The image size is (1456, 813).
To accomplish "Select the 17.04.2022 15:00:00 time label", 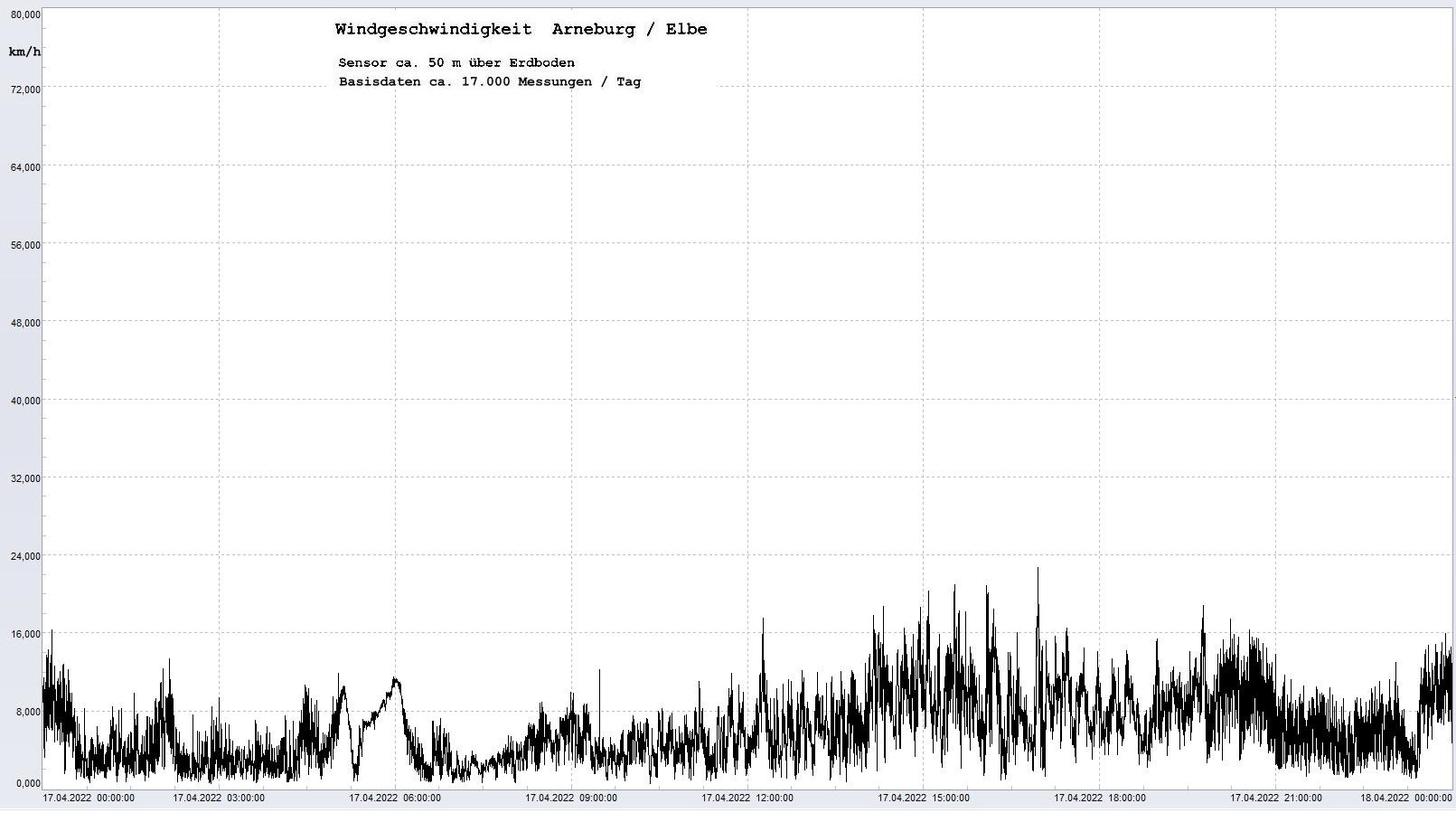I will 924,798.
